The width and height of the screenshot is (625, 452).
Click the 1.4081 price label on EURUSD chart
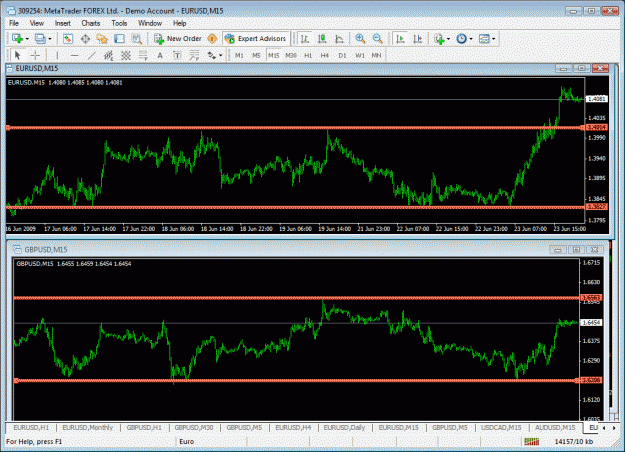597,99
